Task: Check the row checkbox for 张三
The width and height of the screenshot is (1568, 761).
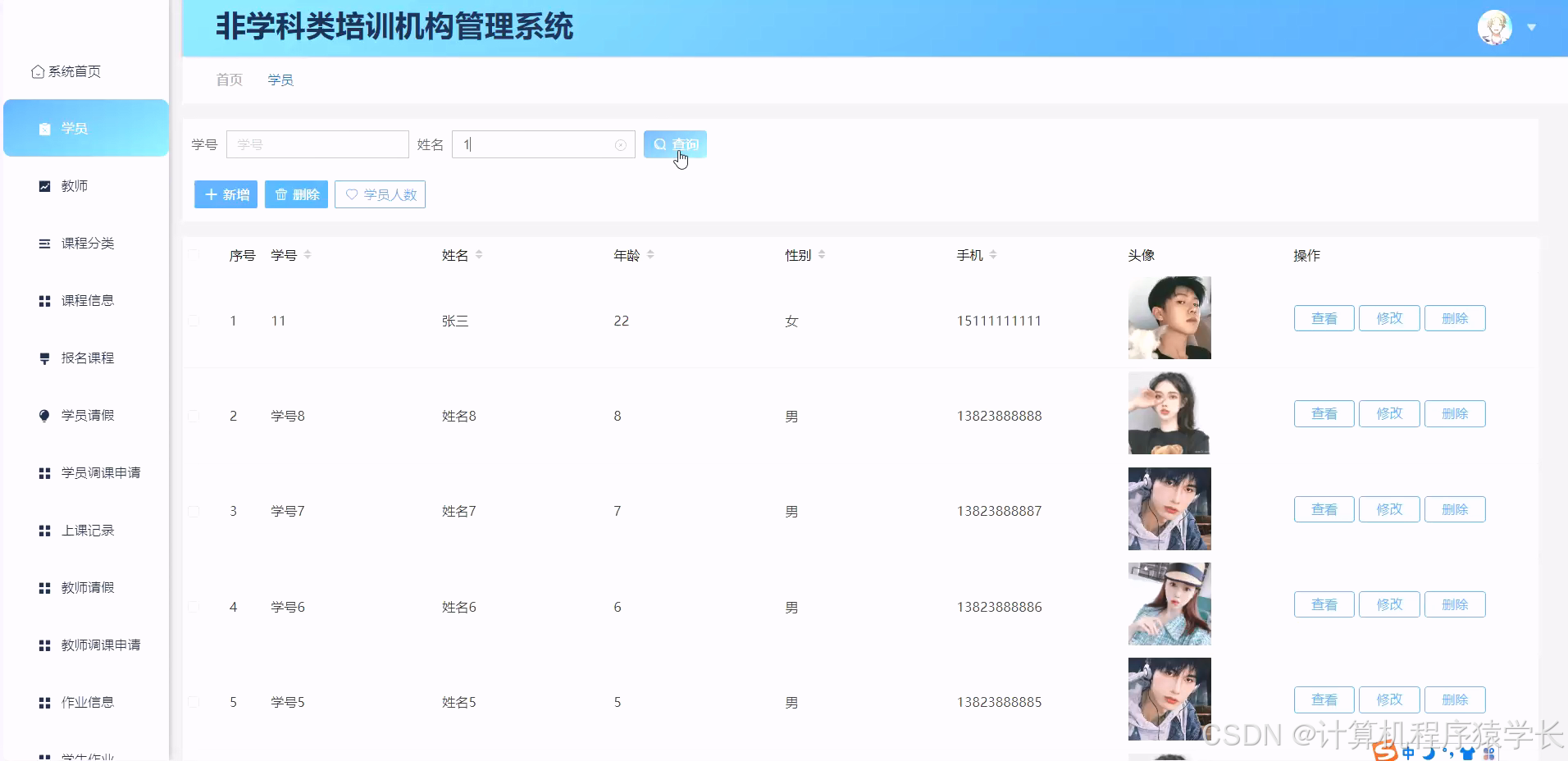Action: click(x=194, y=321)
